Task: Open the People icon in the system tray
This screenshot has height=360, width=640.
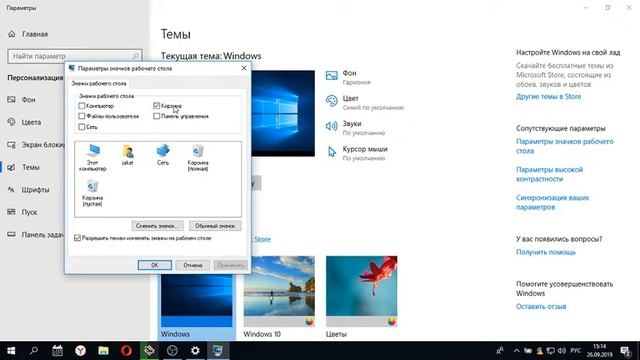Action: [x=500, y=351]
